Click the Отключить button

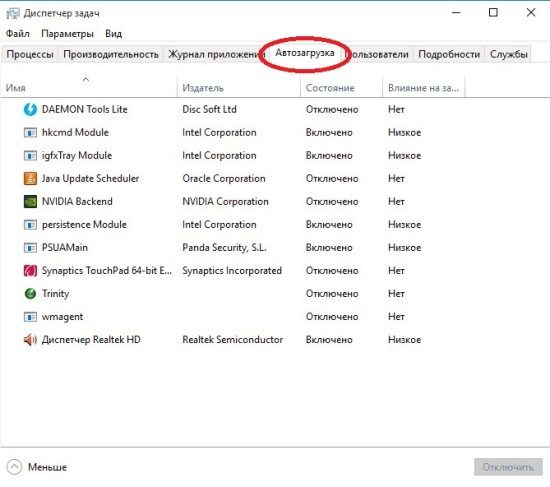click(x=508, y=467)
